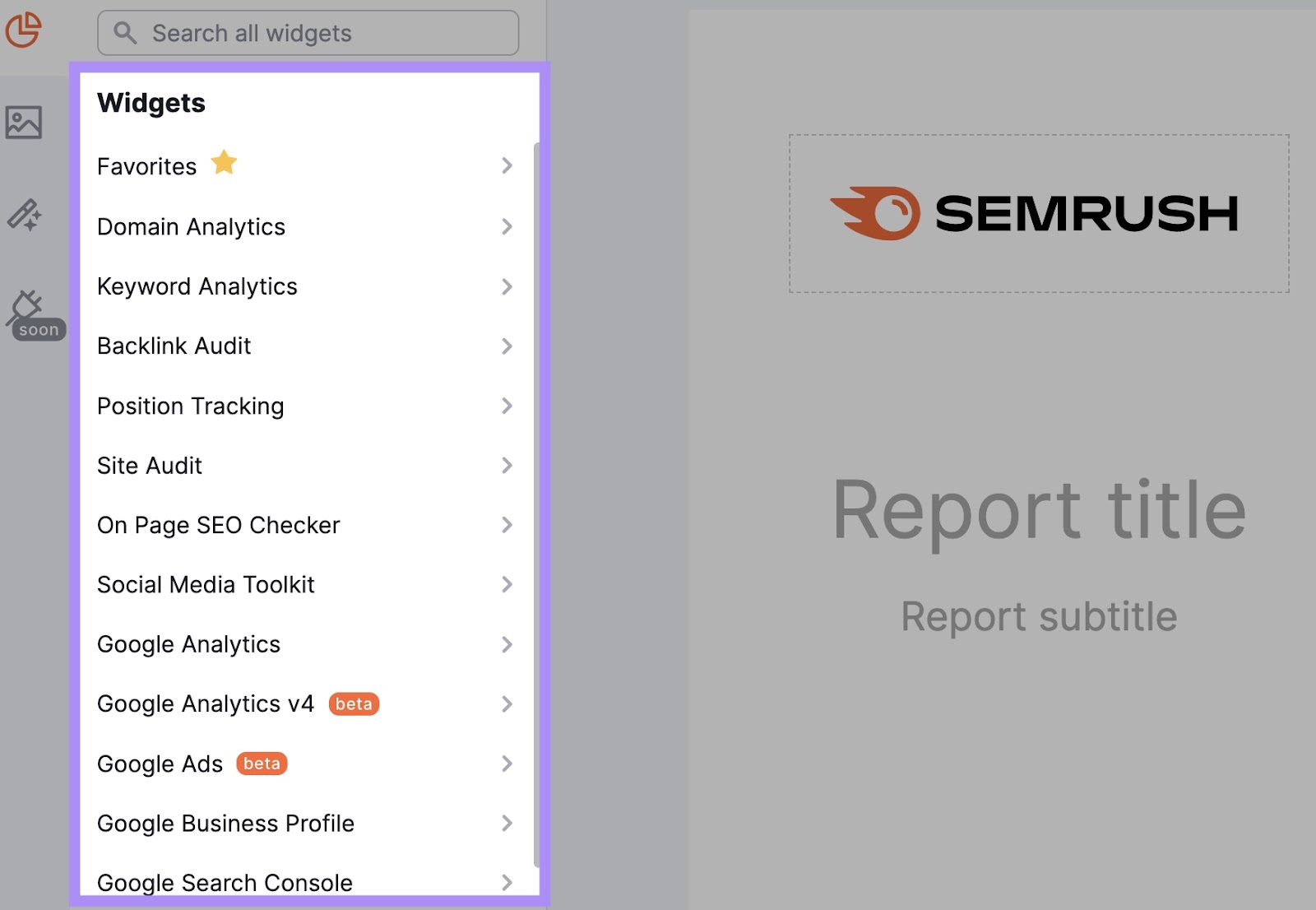Open the Social Media Toolkit group
Image resolution: width=1316 pixels, height=910 pixels.
click(x=507, y=585)
